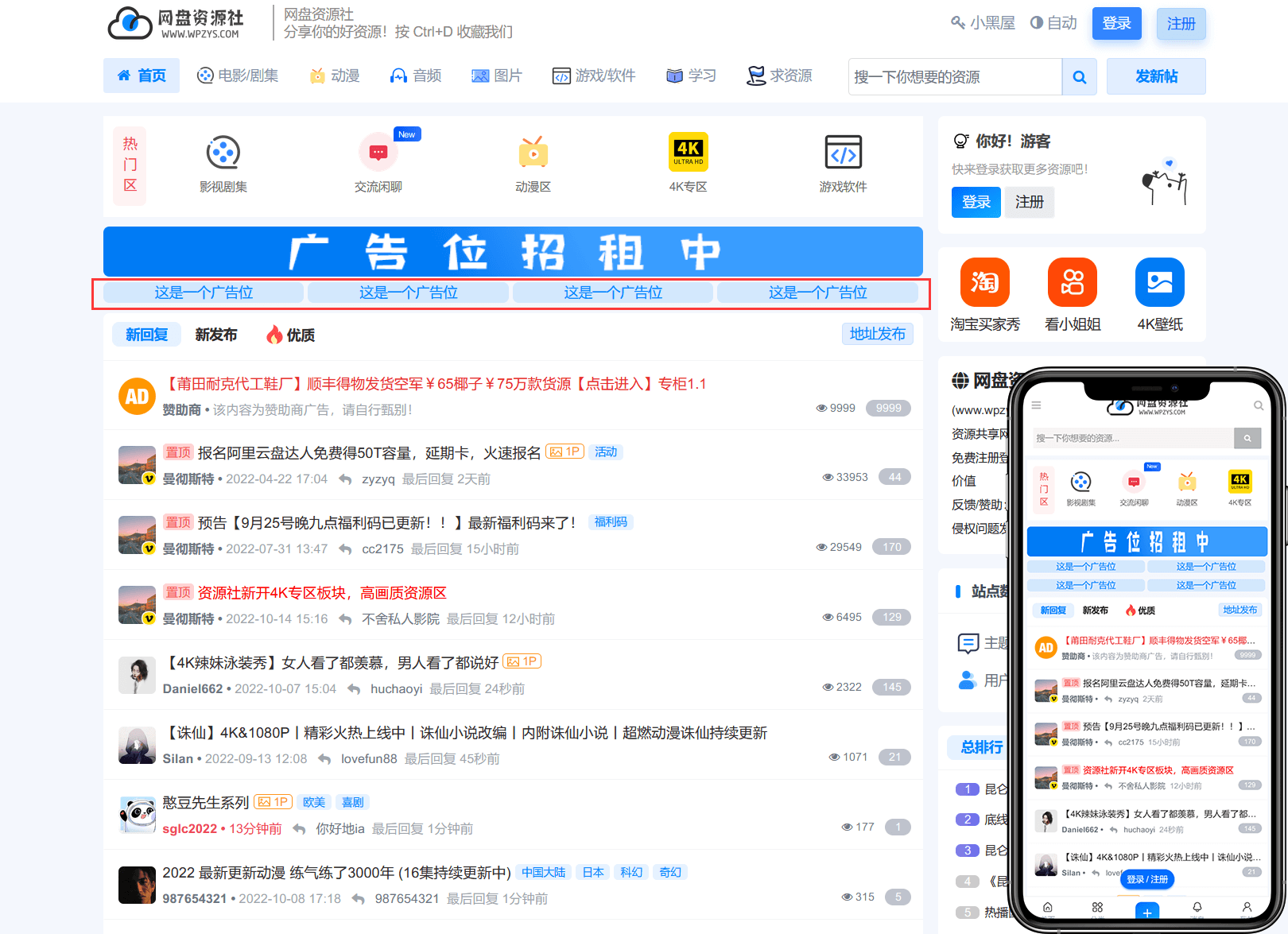Open the 游戏软件 code window icon
1288x934 pixels.
click(843, 153)
